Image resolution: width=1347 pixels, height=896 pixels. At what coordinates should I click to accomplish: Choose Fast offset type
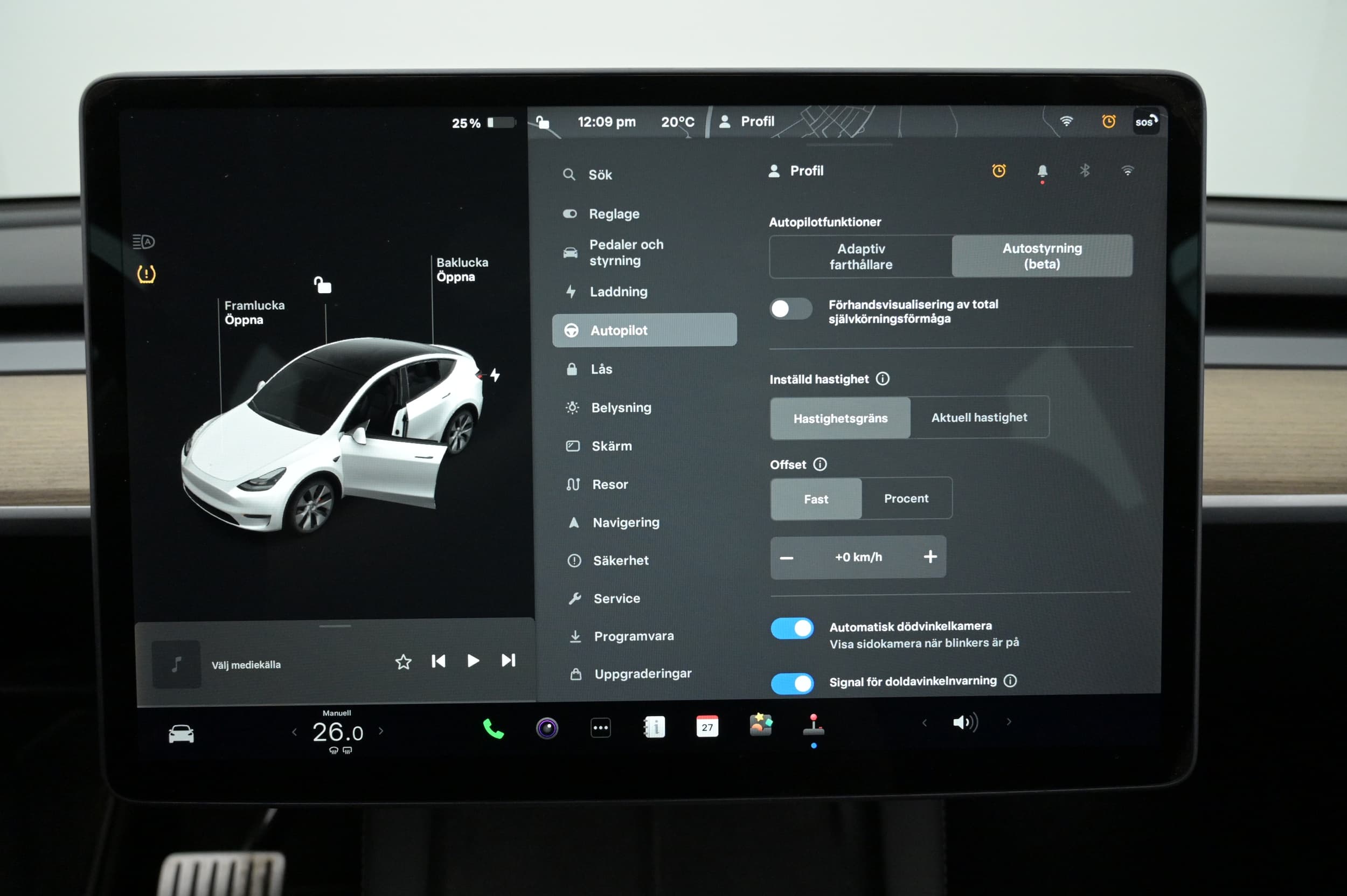(x=816, y=499)
